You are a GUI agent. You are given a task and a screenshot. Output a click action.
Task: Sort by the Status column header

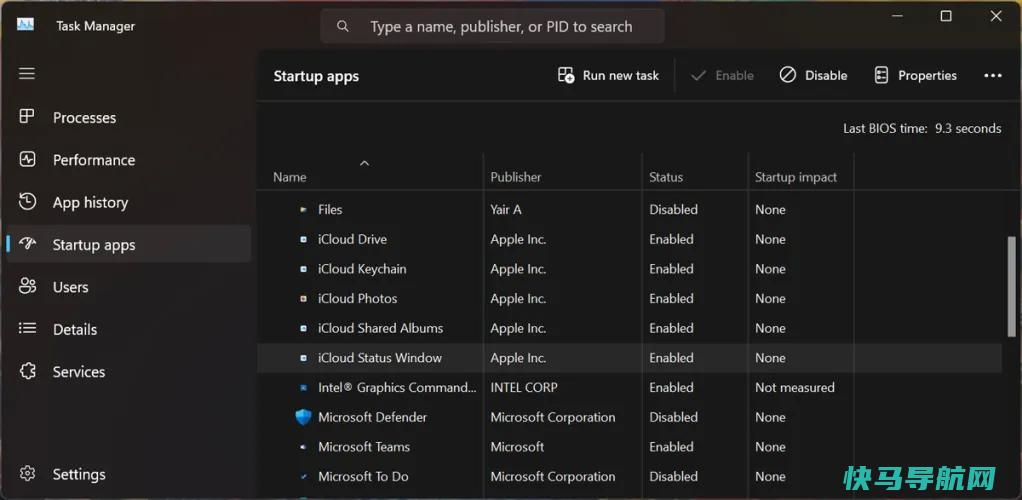pos(666,177)
